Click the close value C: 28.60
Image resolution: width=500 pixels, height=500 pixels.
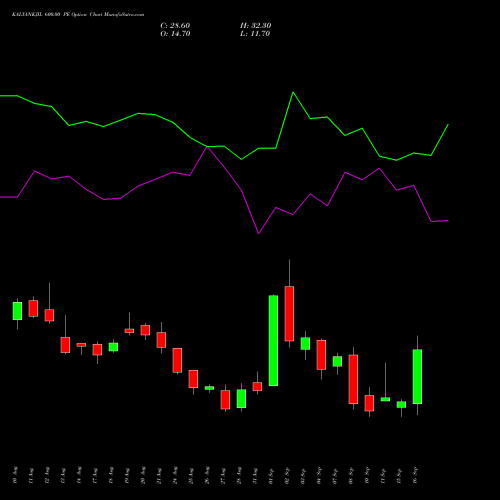coord(175,26)
